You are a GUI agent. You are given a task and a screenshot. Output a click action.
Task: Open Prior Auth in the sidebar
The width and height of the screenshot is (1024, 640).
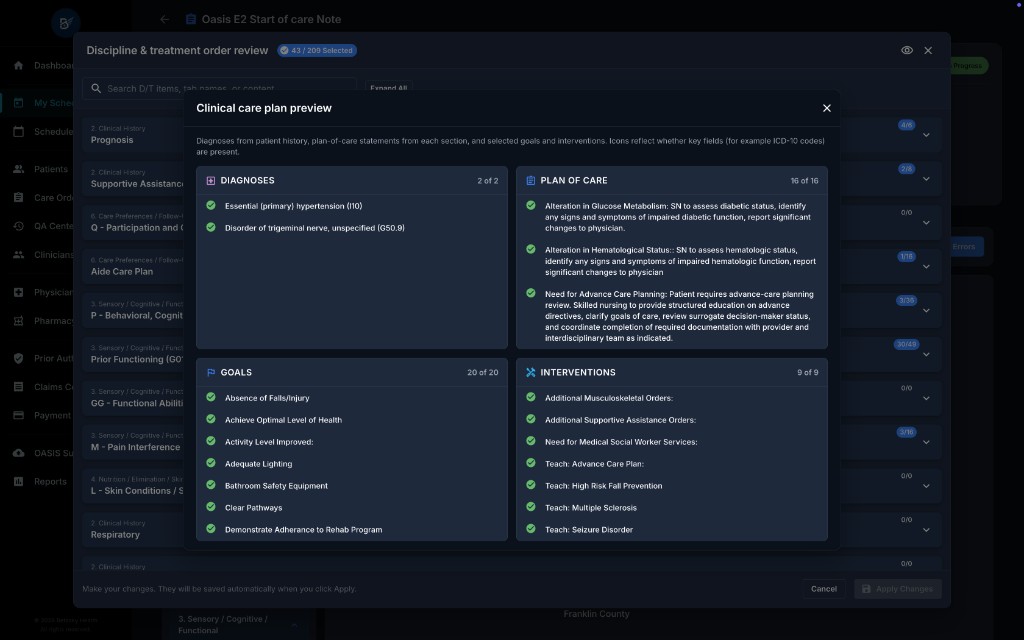click(42, 359)
